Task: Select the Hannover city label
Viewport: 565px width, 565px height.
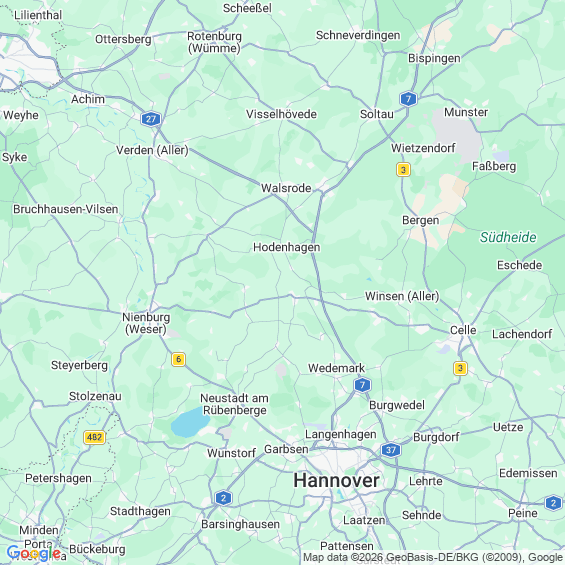Action: [x=336, y=481]
